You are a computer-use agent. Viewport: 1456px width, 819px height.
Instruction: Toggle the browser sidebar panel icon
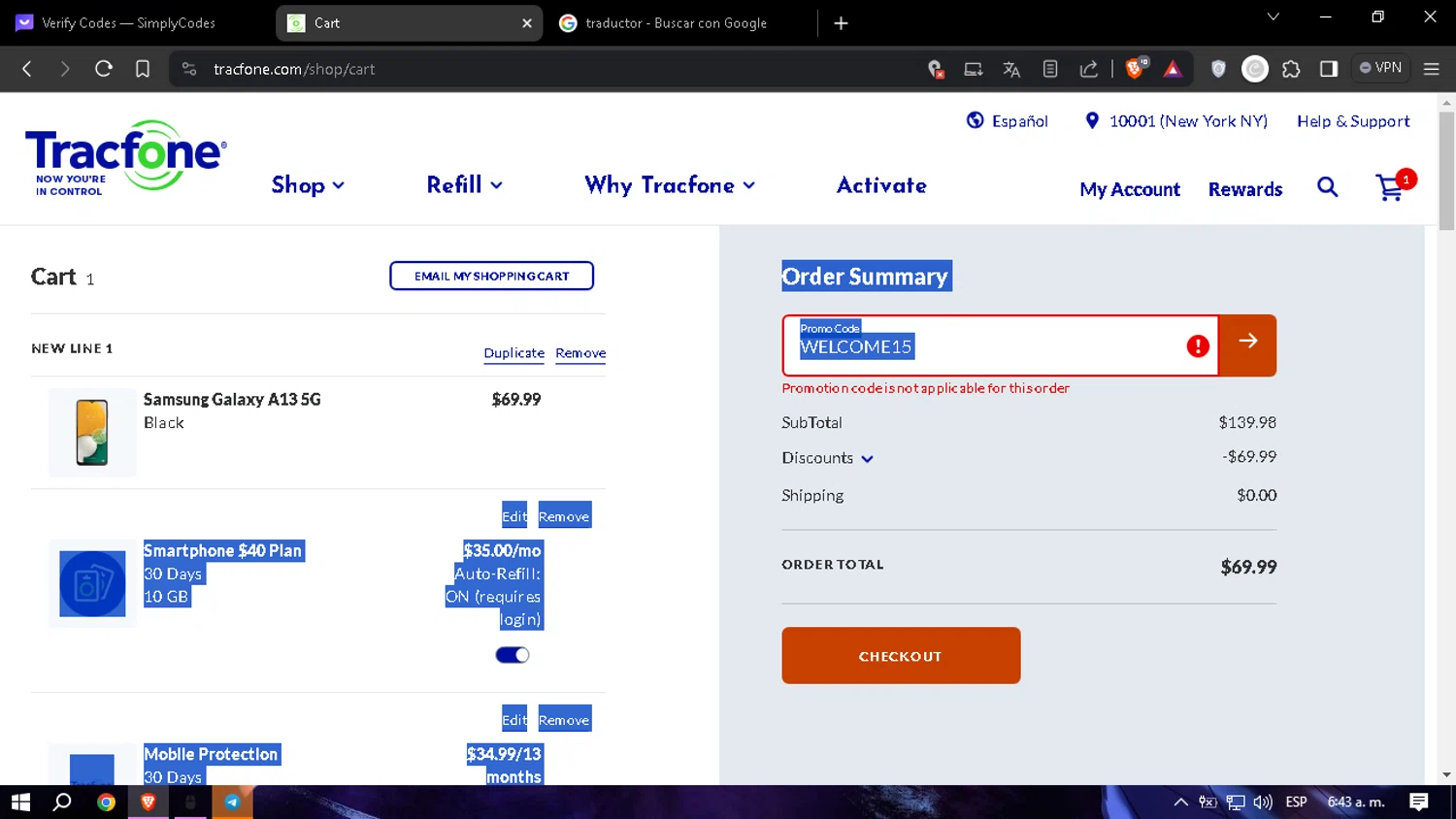(x=1329, y=69)
